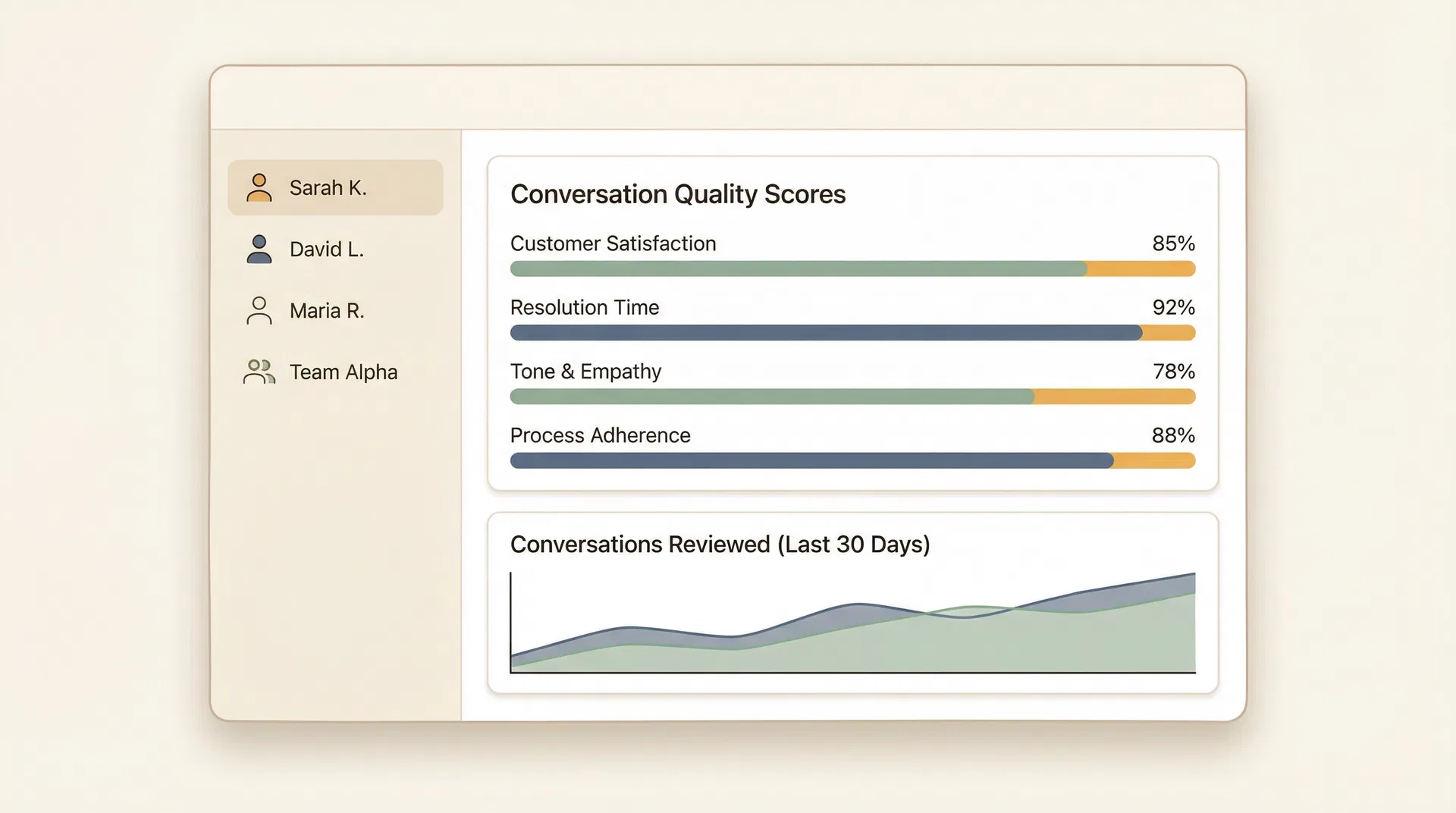Click the Customer Satisfaction label
This screenshot has width=1456, height=813.
point(613,243)
